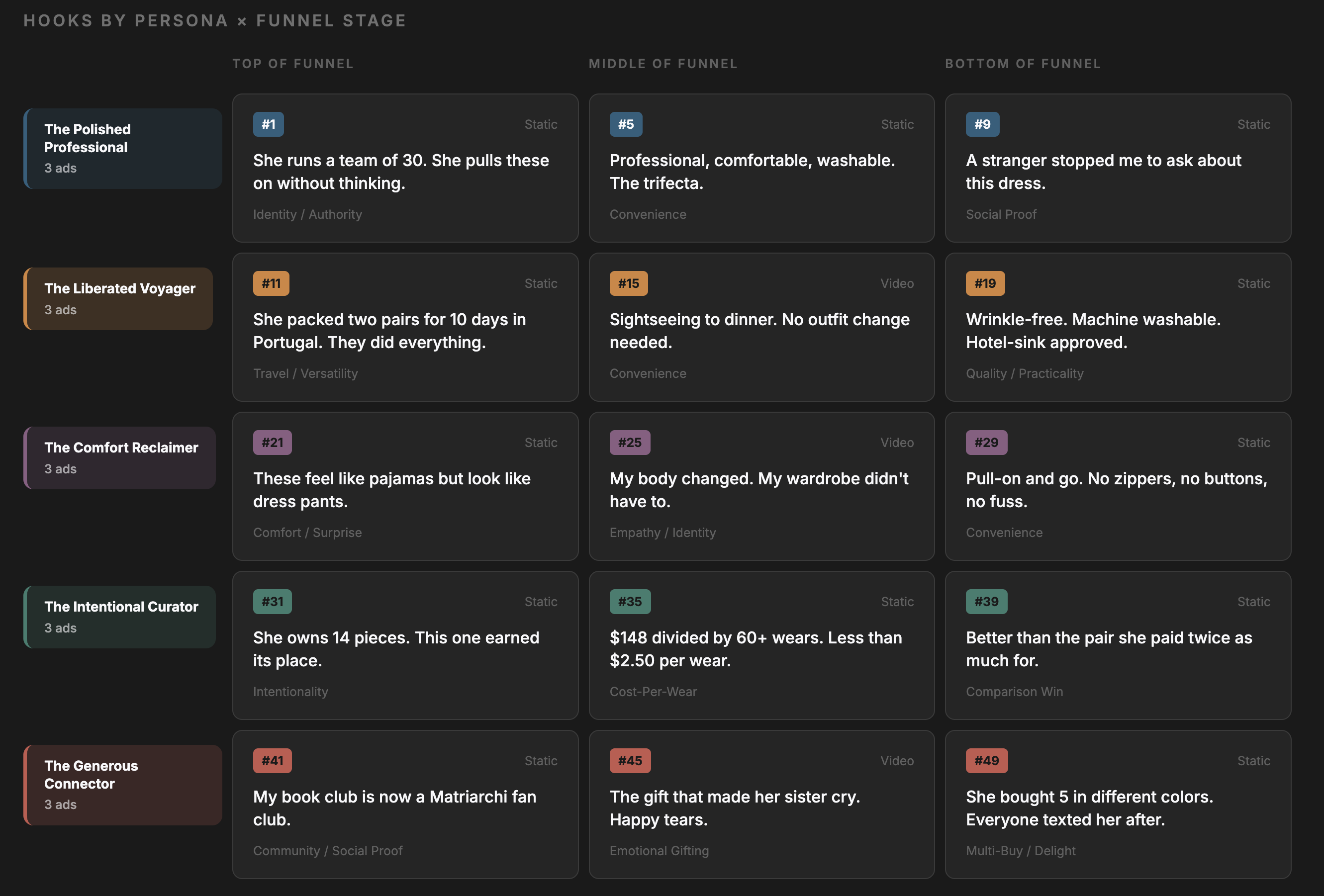1324x896 pixels.
Task: Click the red #49 badge
Action: click(986, 760)
